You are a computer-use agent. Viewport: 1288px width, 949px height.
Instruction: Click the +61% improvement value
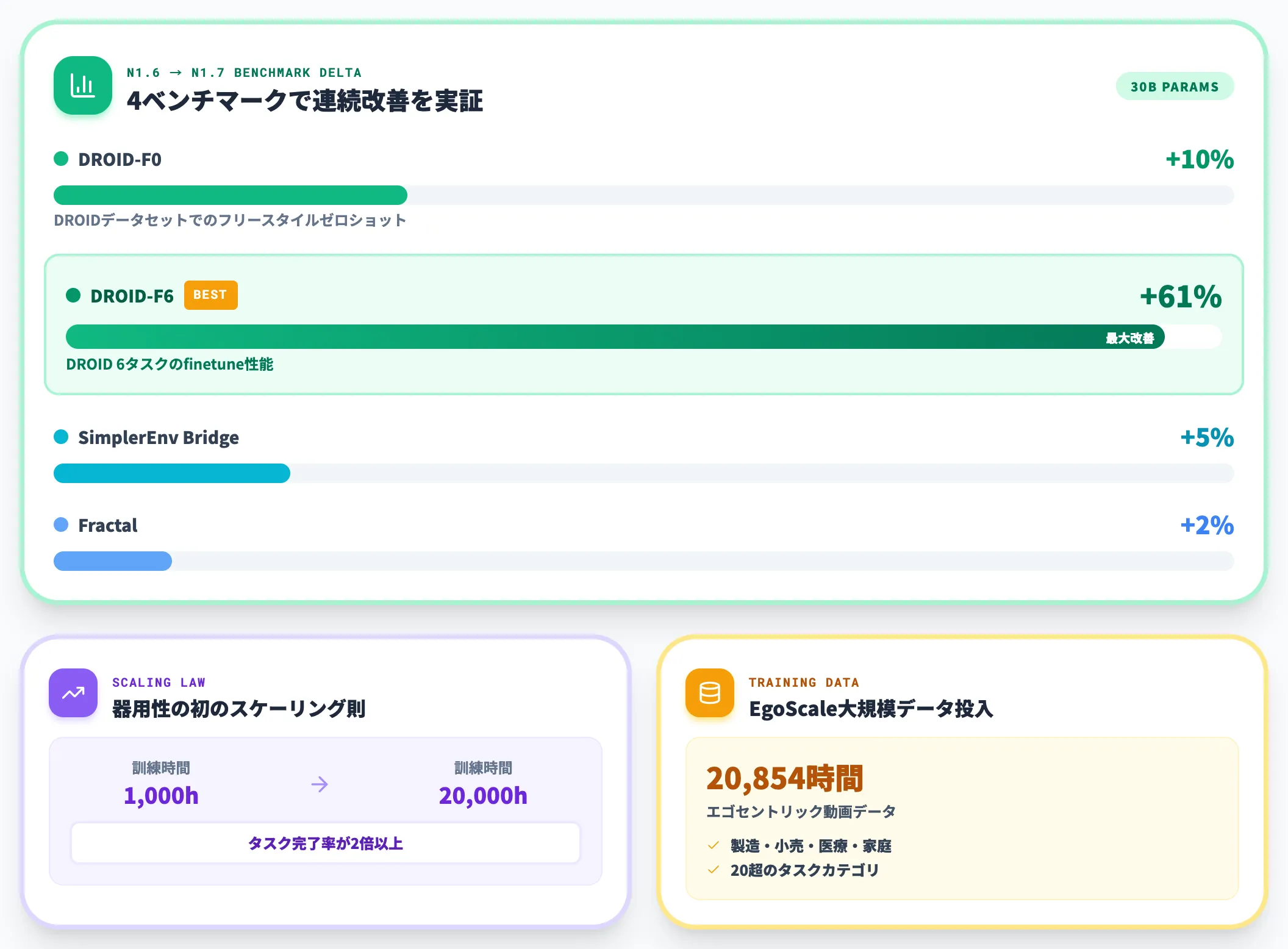click(x=1181, y=297)
